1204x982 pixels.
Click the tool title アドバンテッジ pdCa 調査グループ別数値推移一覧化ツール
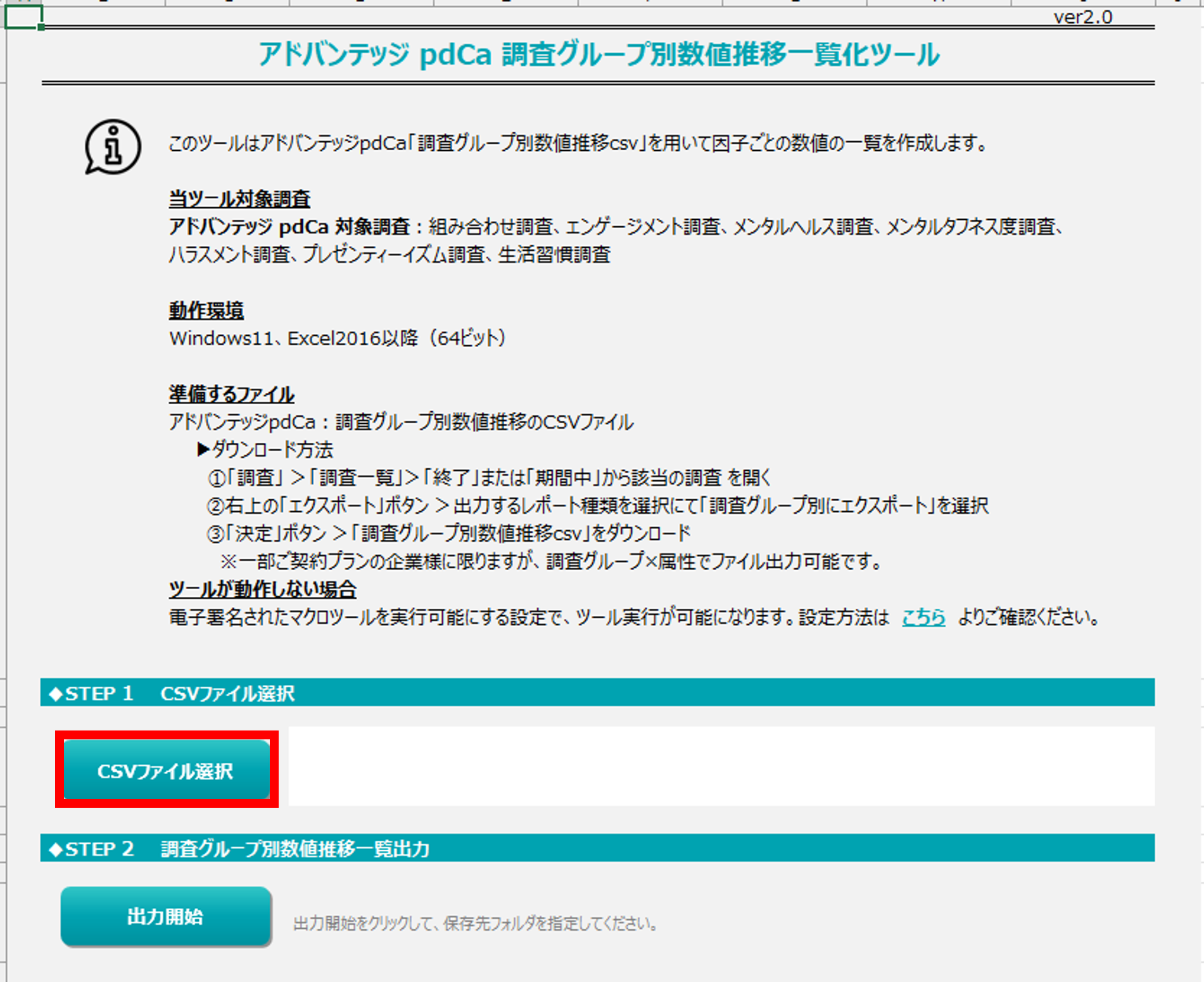[x=599, y=54]
